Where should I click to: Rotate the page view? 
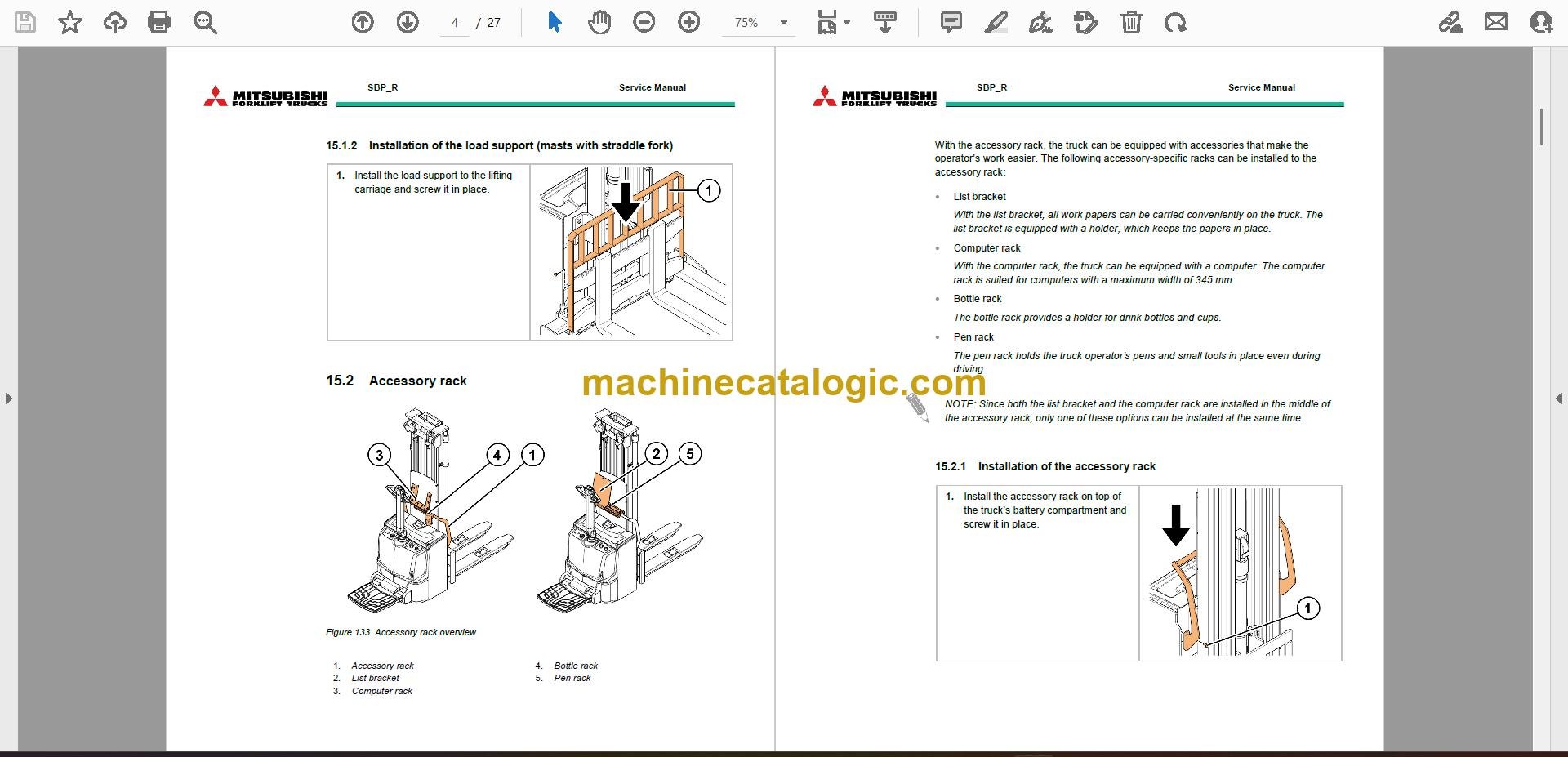pyautogui.click(x=1176, y=22)
